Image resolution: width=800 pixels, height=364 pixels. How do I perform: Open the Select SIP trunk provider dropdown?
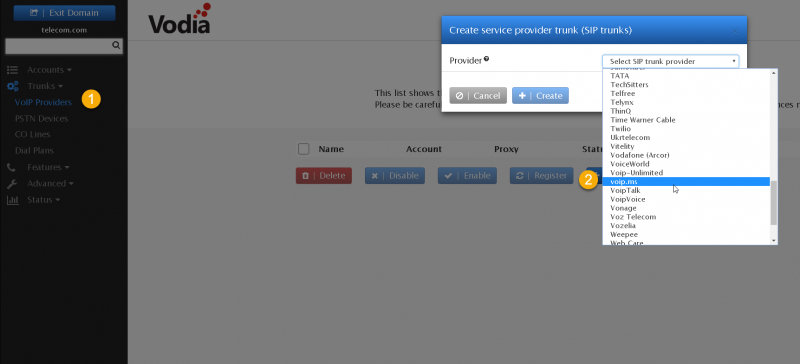pos(670,61)
